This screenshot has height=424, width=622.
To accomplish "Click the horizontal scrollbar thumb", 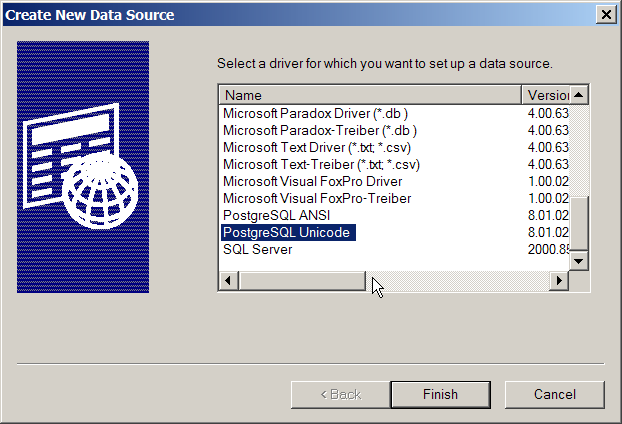I will point(302,280).
